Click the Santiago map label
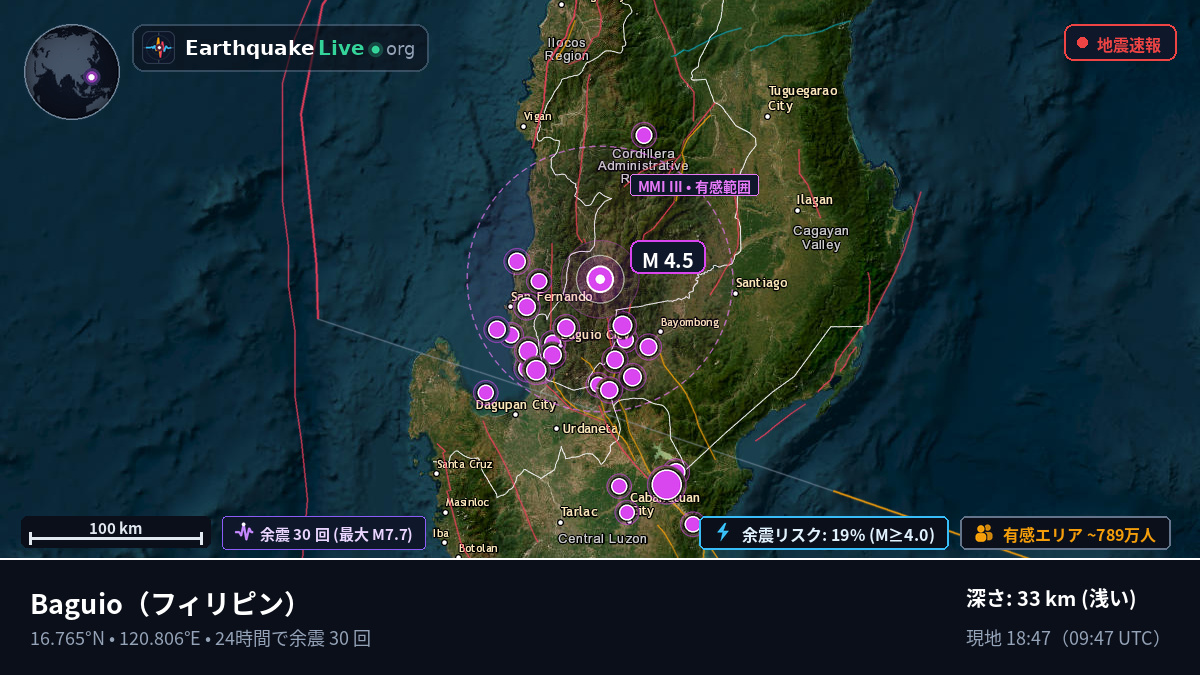 pyautogui.click(x=761, y=283)
